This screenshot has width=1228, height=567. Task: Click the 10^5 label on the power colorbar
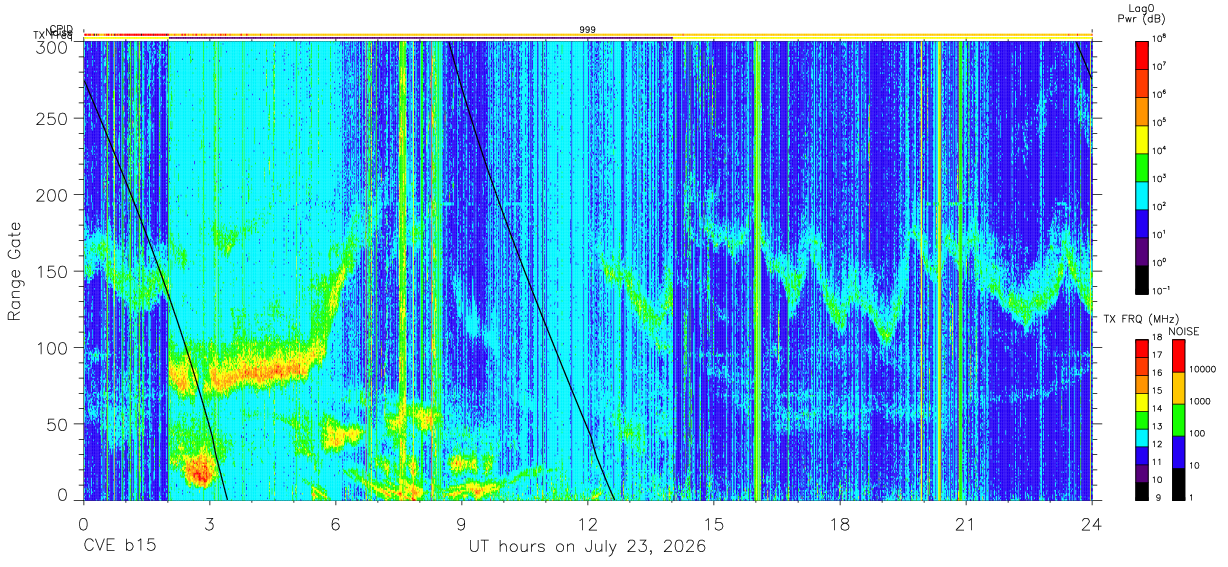1158,122
